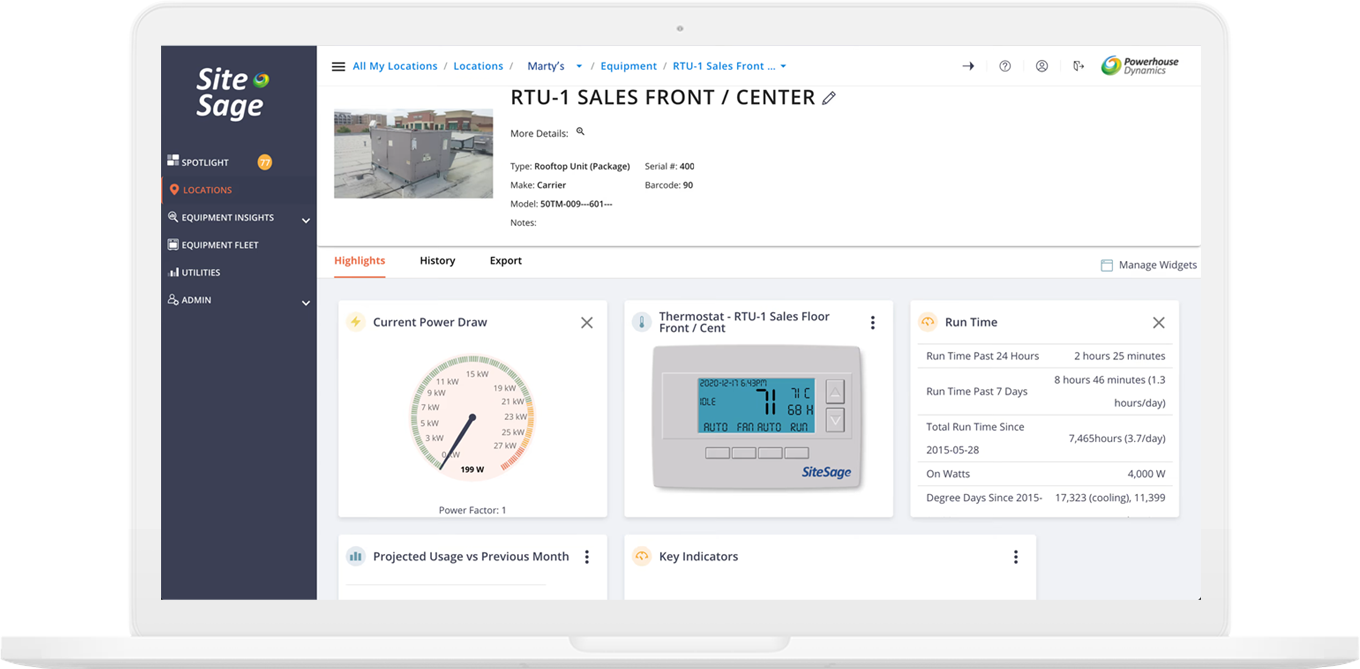Viewport: 1360px width, 669px height.
Task: Click the "Projected Usage vs Previous Month" widget title
Action: pos(471,557)
